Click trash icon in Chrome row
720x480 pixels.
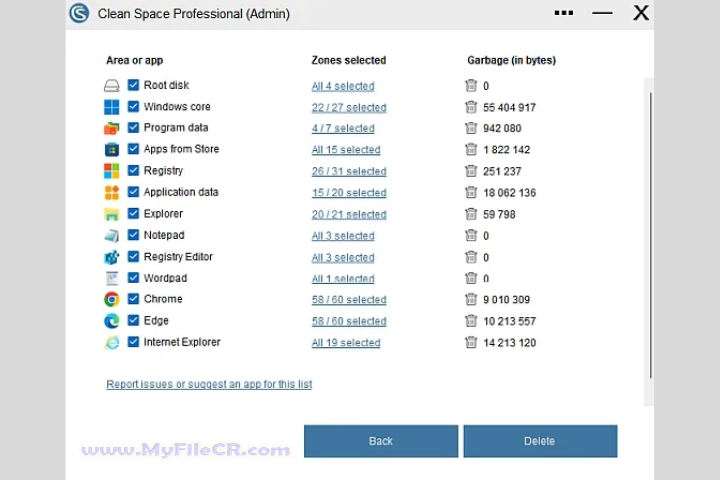tap(471, 299)
